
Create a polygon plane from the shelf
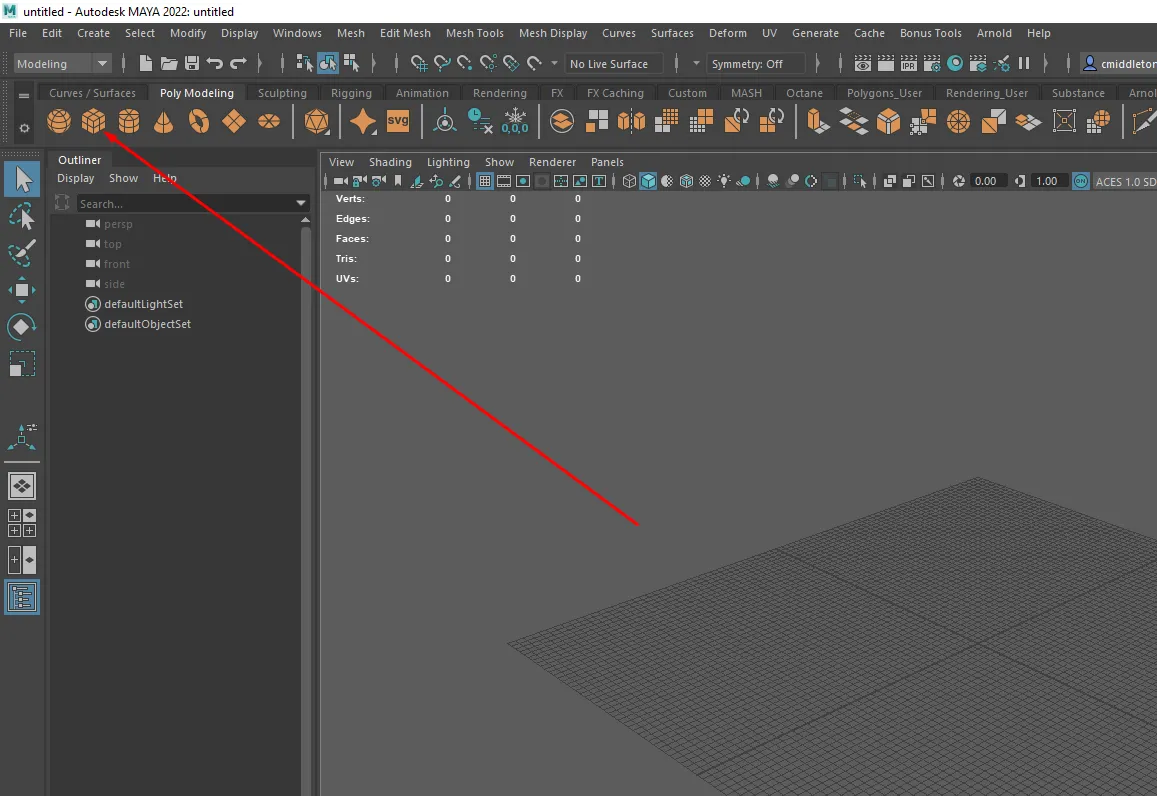tap(234, 121)
